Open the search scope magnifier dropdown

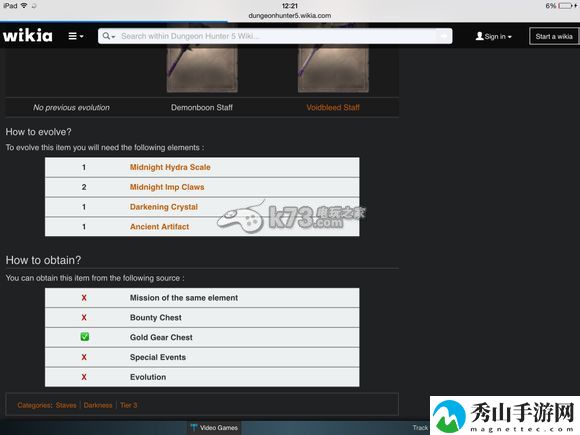(109, 36)
